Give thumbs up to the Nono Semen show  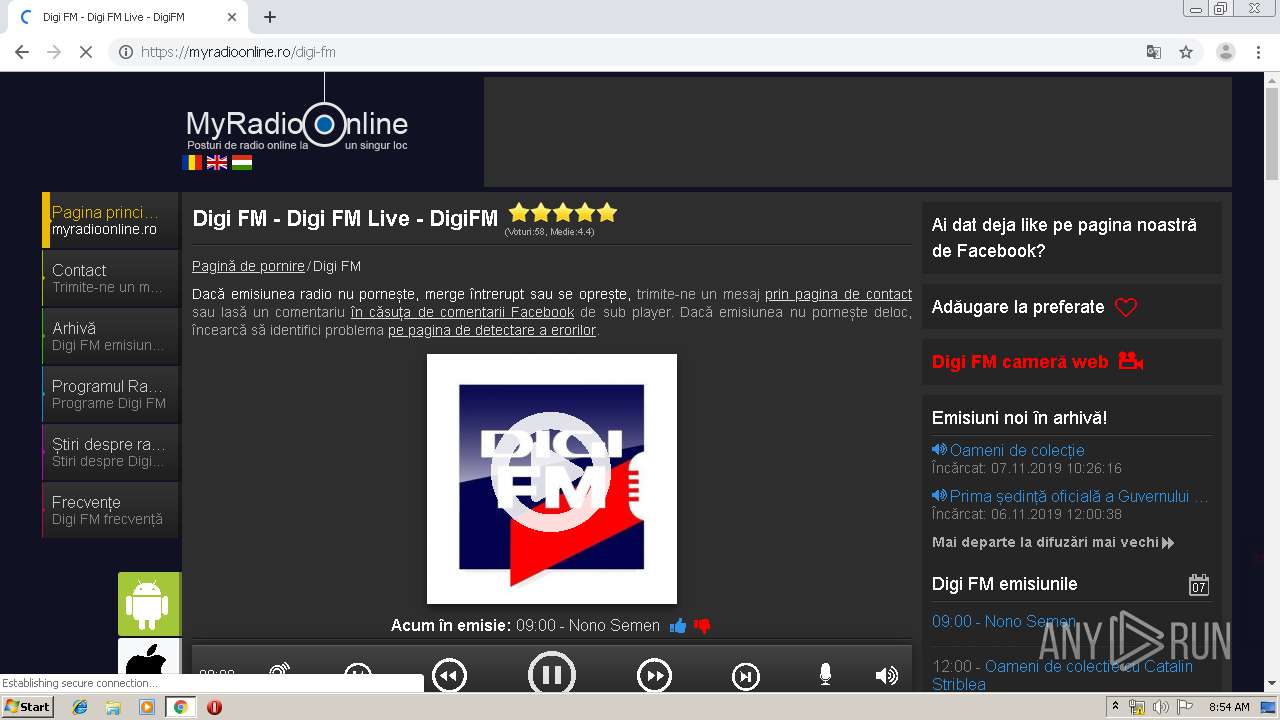coord(678,626)
